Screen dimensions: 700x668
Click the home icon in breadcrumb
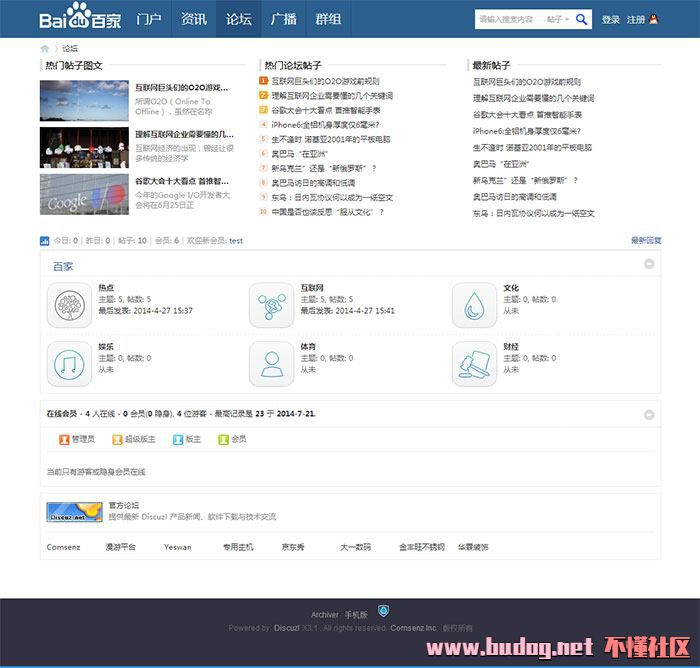45,48
